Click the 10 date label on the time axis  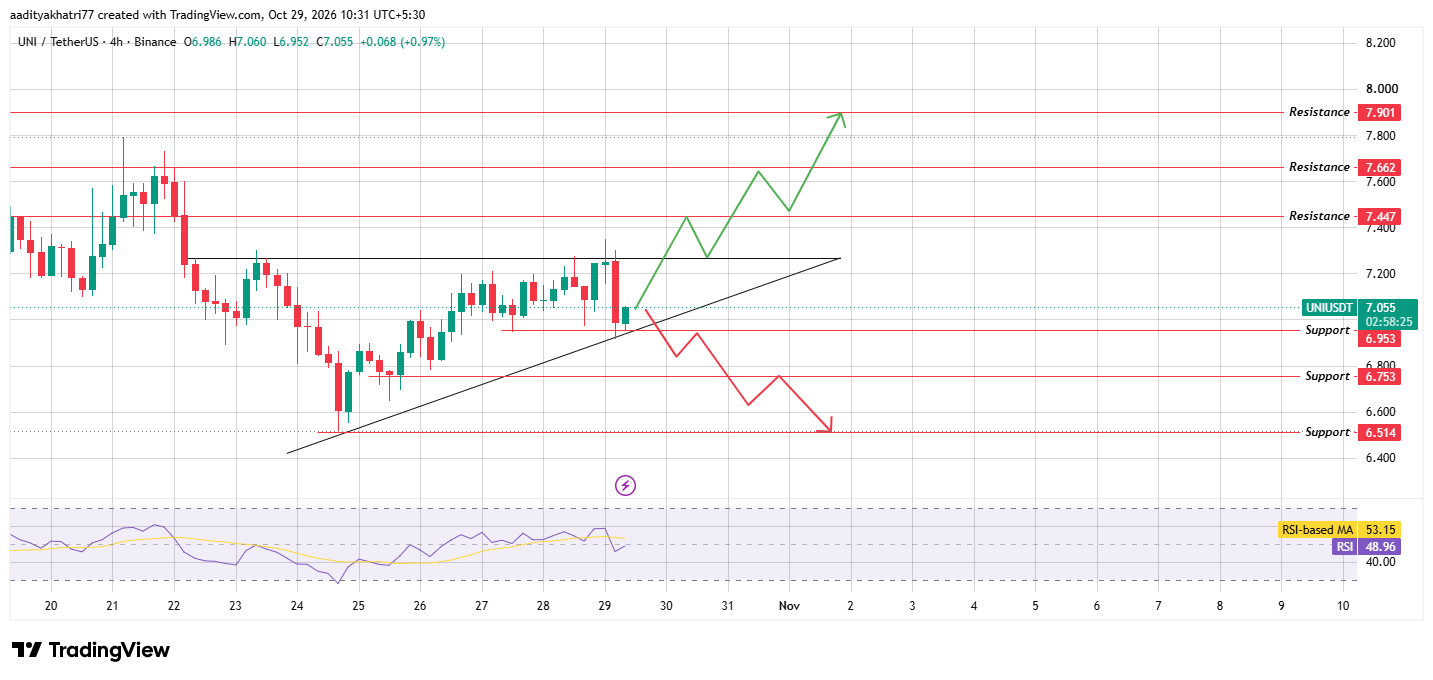pyautogui.click(x=1343, y=605)
